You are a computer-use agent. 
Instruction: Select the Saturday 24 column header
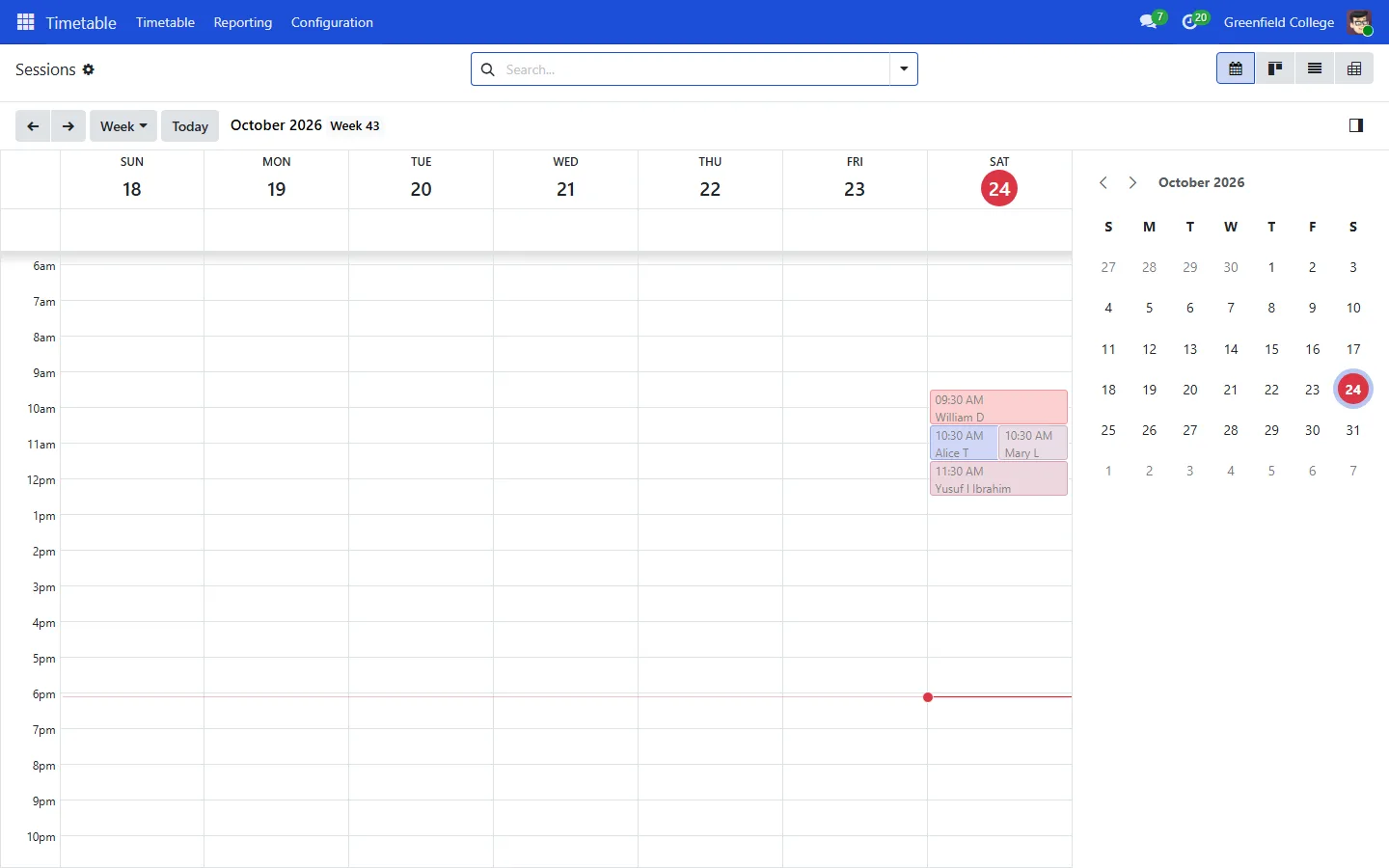coord(999,179)
